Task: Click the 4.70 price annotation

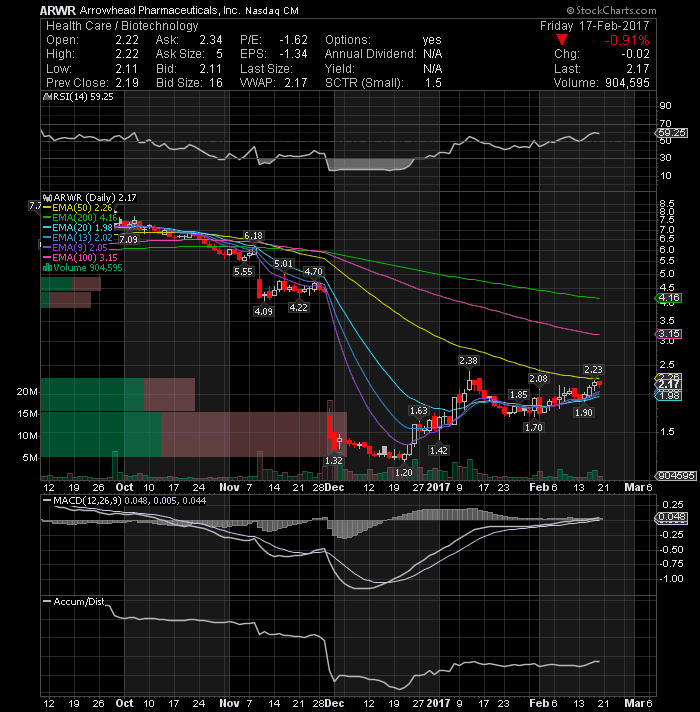Action: 313,272
